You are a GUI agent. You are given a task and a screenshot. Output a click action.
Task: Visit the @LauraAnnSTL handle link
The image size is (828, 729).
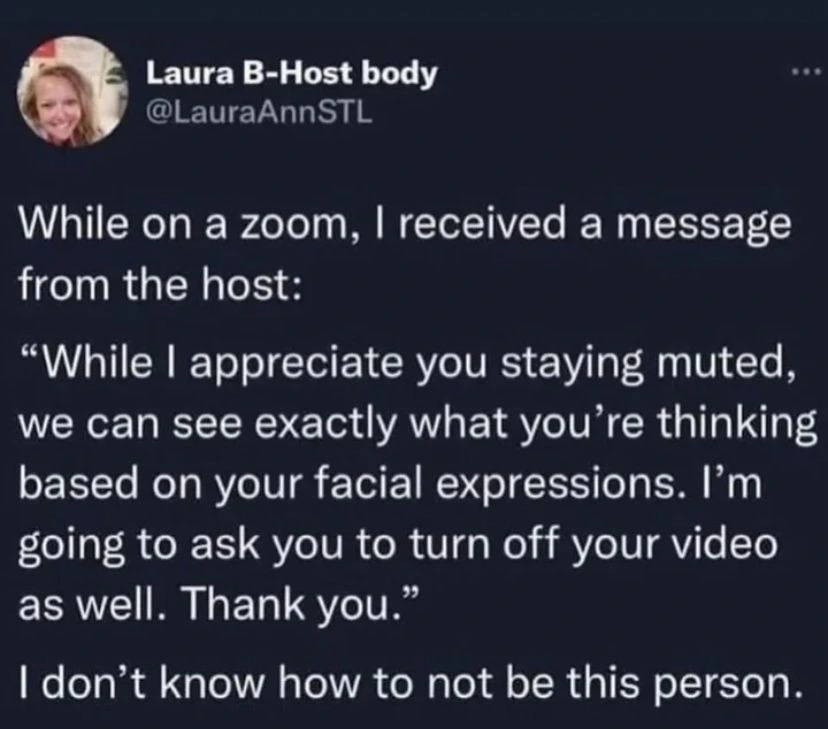(259, 113)
